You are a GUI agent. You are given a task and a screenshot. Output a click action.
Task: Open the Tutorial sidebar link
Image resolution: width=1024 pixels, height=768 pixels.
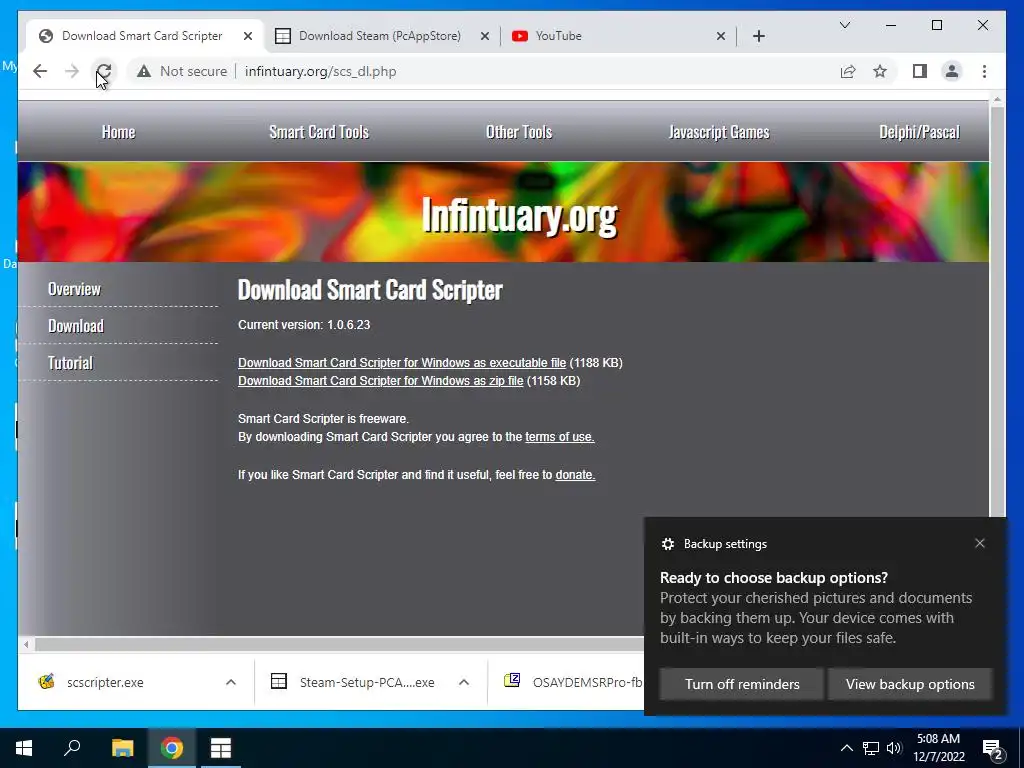[70, 363]
